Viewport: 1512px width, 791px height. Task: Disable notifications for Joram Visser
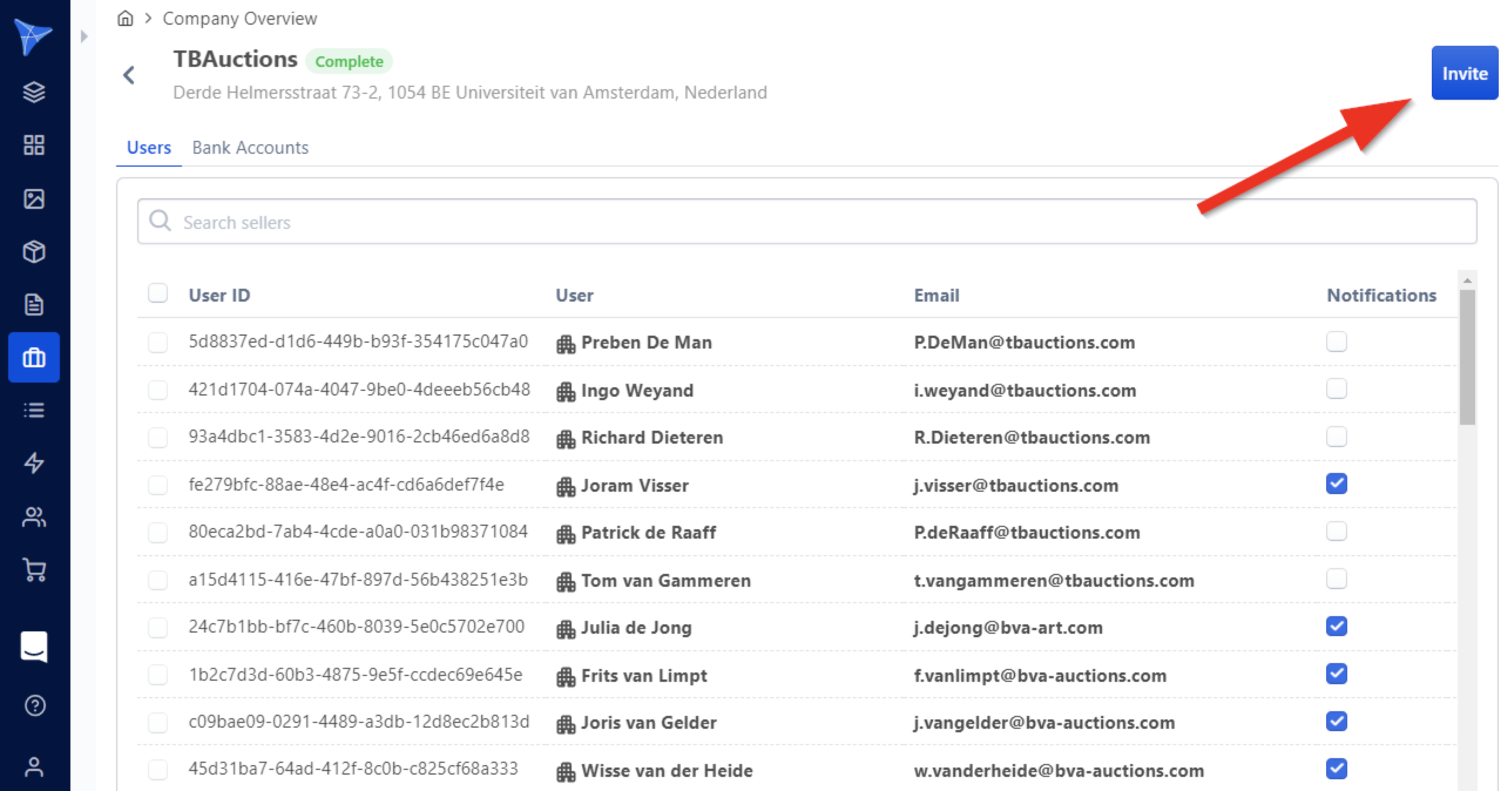point(1337,484)
